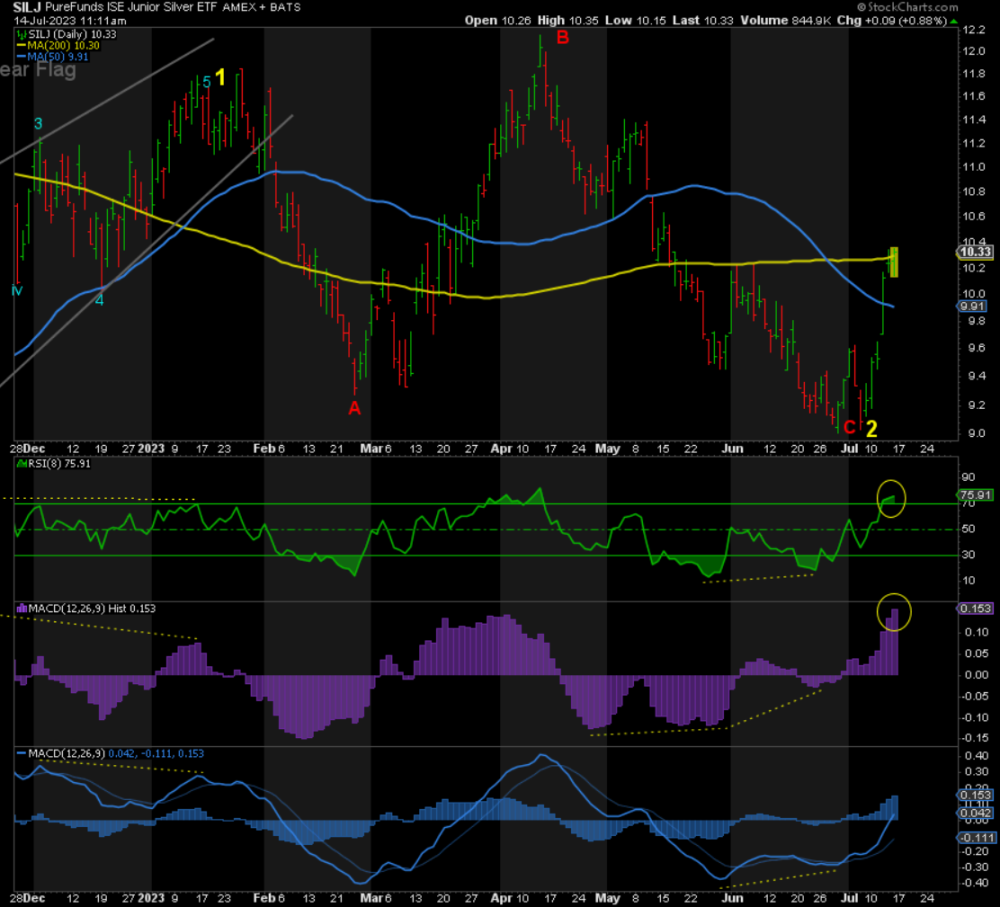This screenshot has width=1000, height=907.
Task: Click the 90 level on the RSI axis
Action: pos(968,477)
